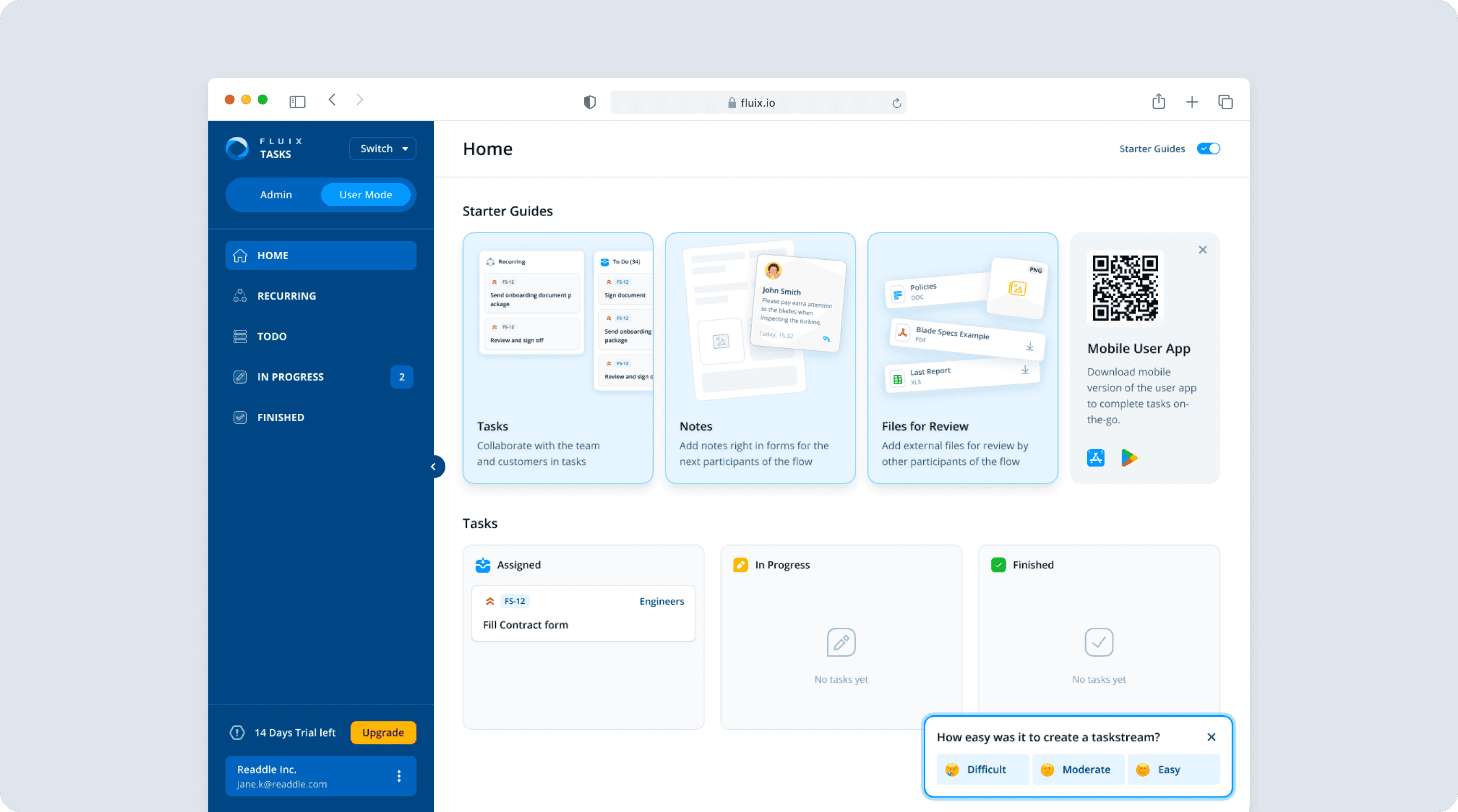Rate taskstream creation as Easy

(1173, 769)
